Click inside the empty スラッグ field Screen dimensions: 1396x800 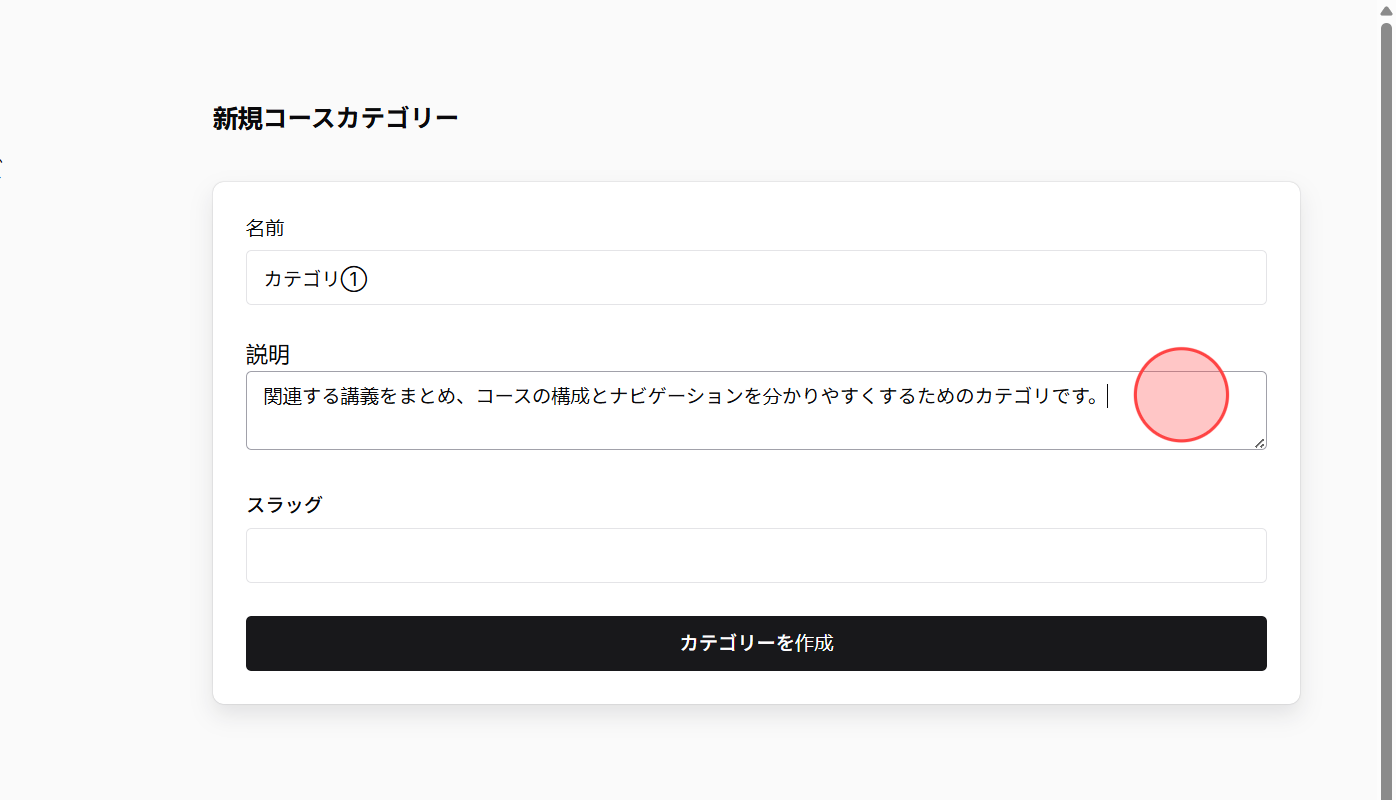pyautogui.click(x=756, y=555)
